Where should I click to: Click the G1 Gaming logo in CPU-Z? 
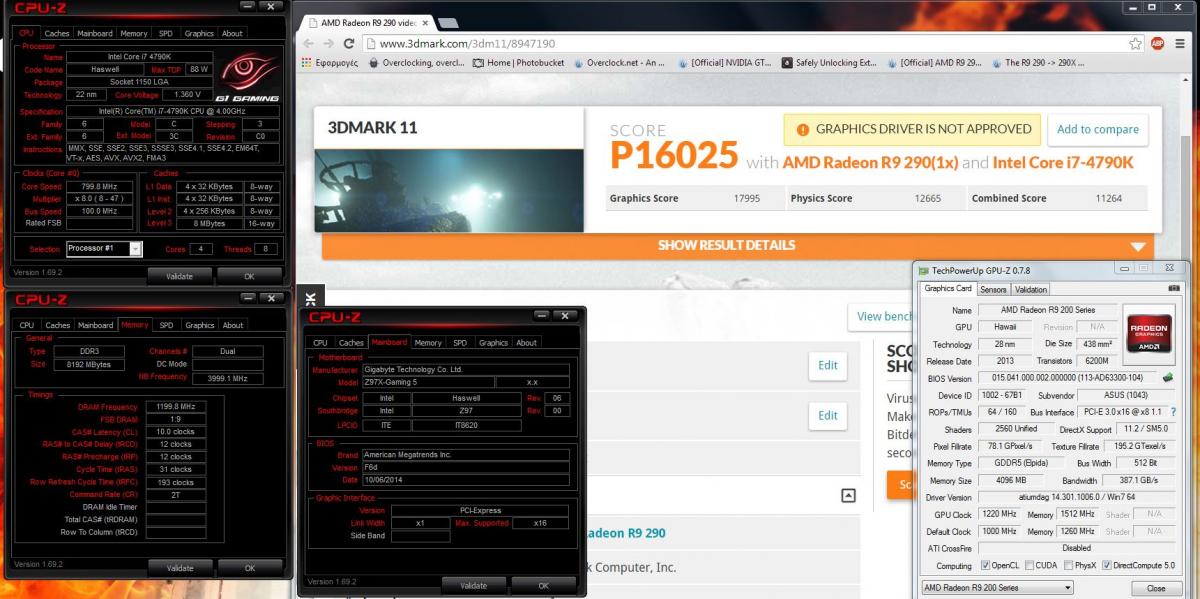click(248, 77)
